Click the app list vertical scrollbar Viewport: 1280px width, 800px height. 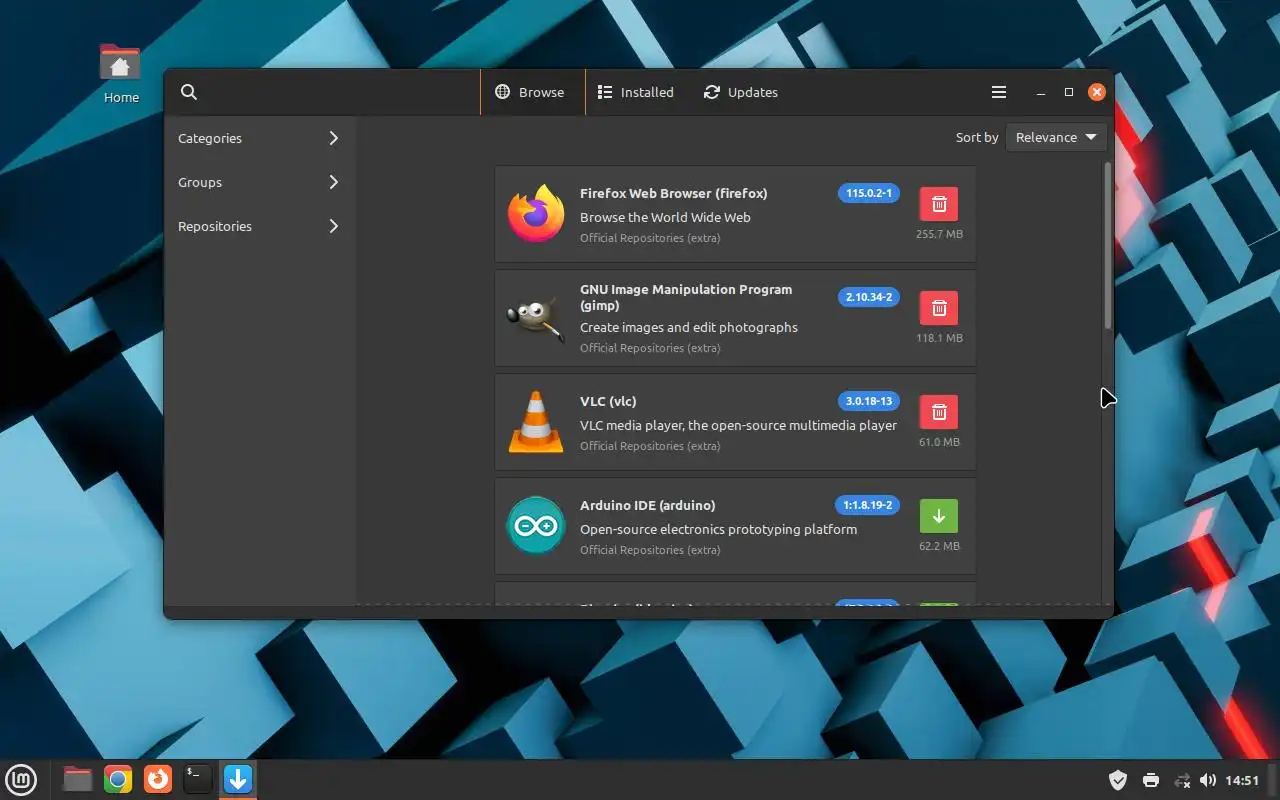coord(1107,245)
